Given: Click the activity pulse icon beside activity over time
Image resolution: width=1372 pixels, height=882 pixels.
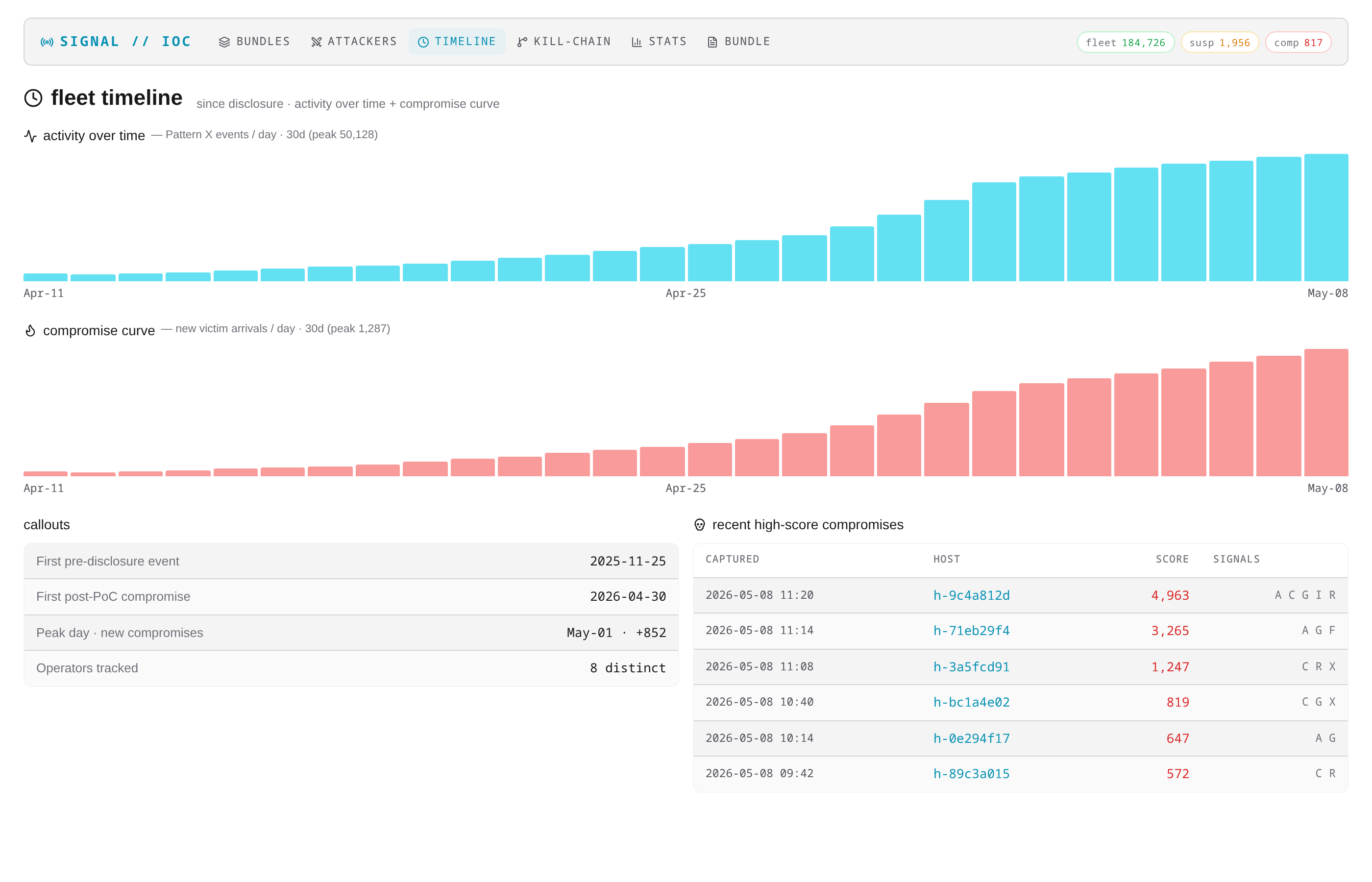Looking at the screenshot, I should (30, 136).
